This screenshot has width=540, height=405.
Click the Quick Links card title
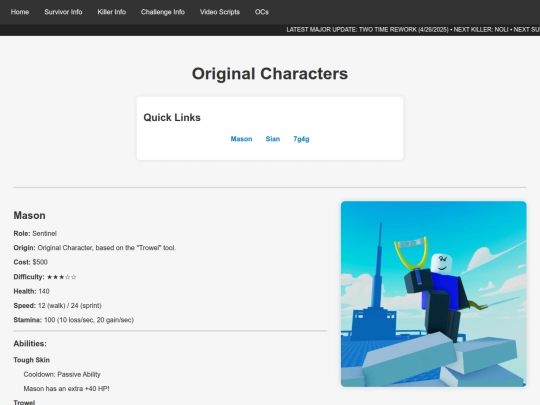172,117
